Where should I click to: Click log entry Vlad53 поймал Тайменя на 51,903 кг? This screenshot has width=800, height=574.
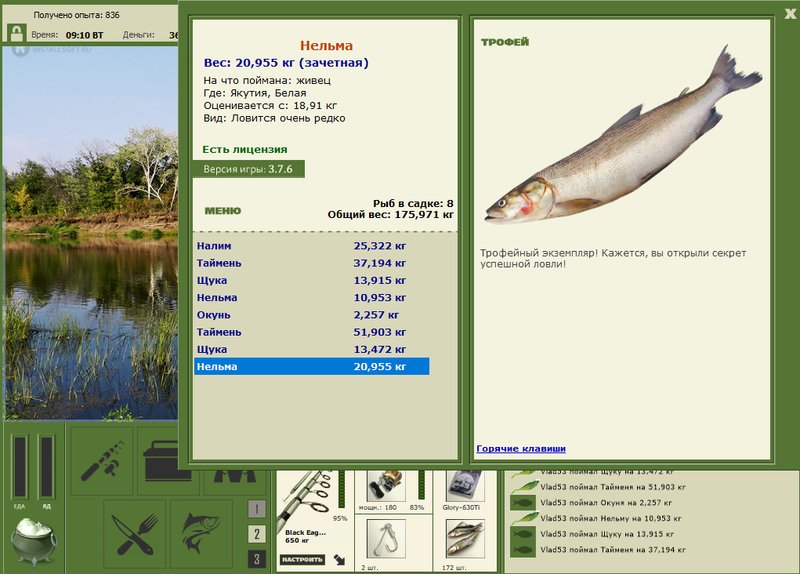[613, 487]
